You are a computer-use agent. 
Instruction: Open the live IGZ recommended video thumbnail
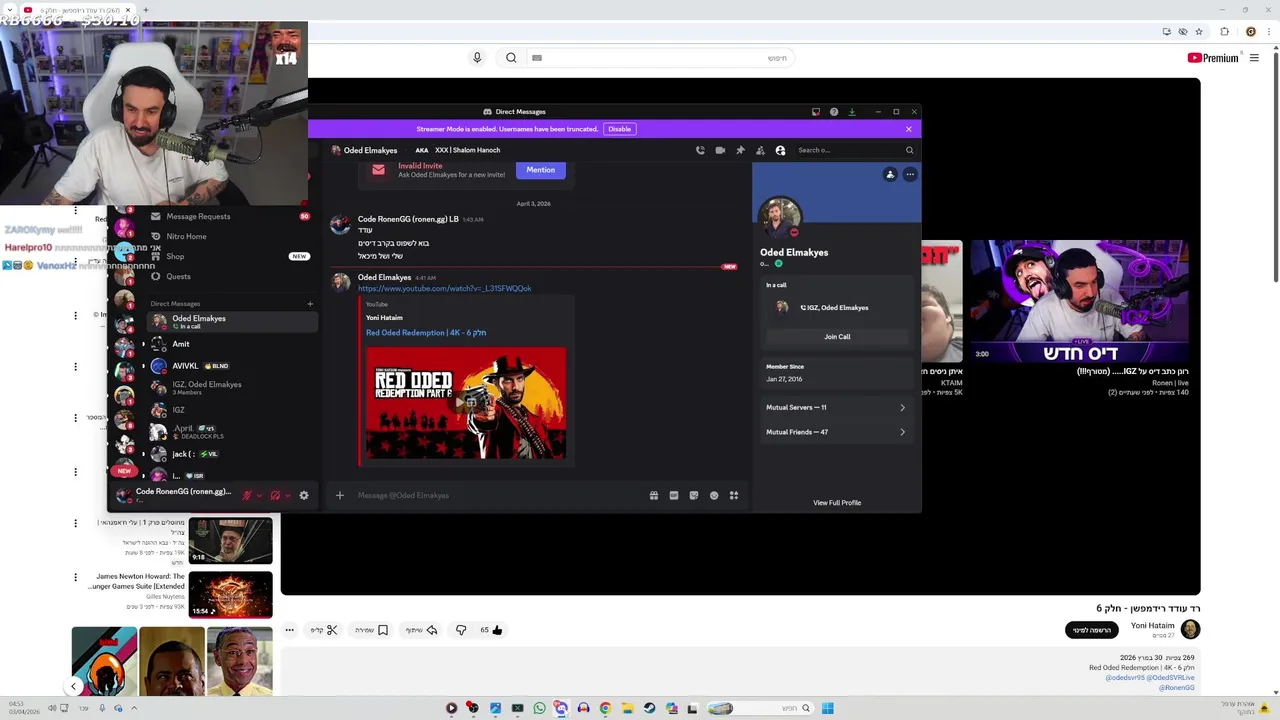point(1080,301)
